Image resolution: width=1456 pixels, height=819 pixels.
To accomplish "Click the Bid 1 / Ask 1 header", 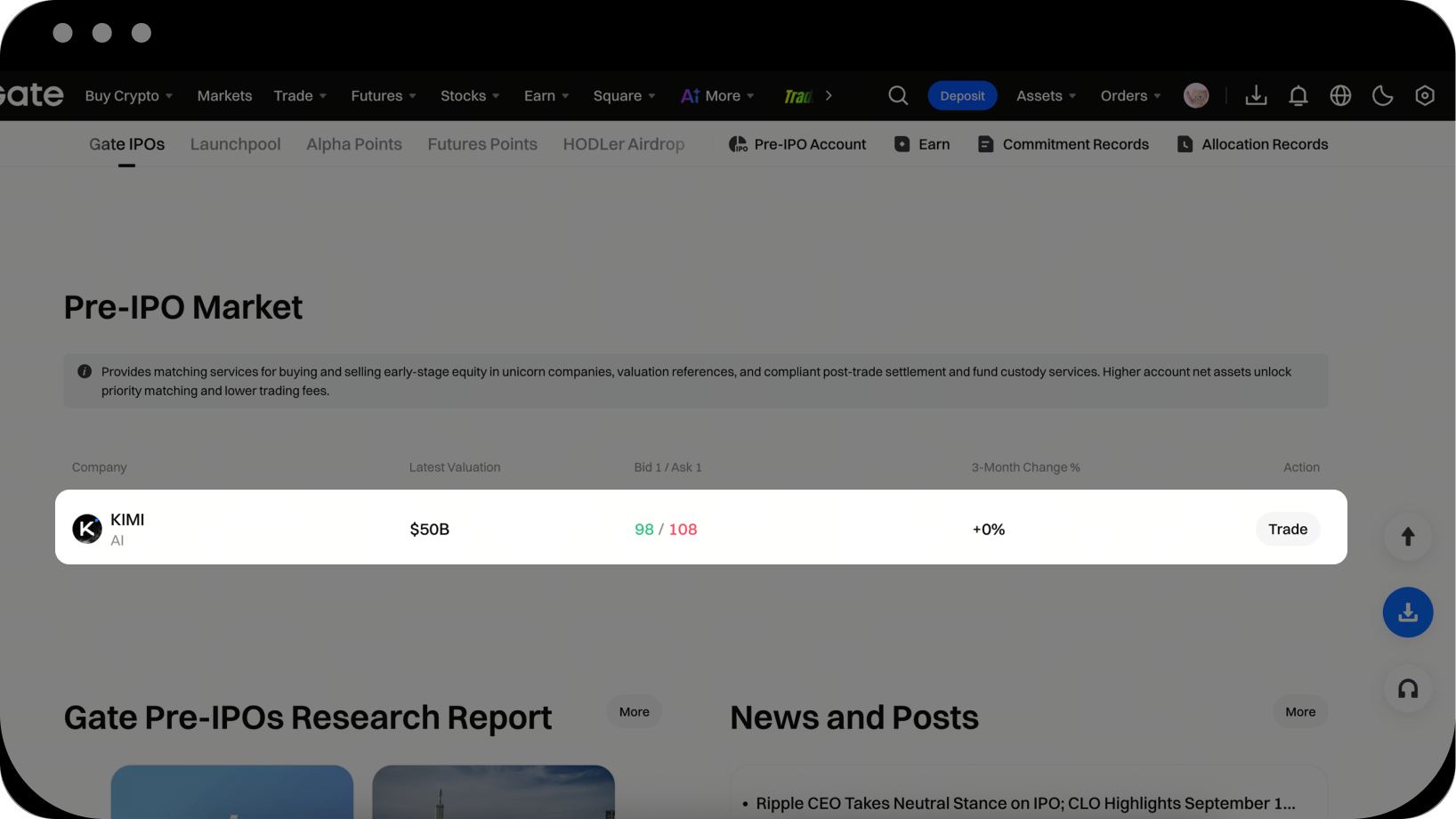I will 667,467.
